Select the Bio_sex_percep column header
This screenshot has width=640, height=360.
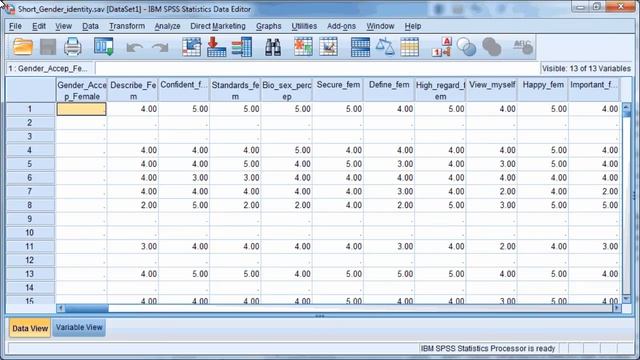[287, 90]
